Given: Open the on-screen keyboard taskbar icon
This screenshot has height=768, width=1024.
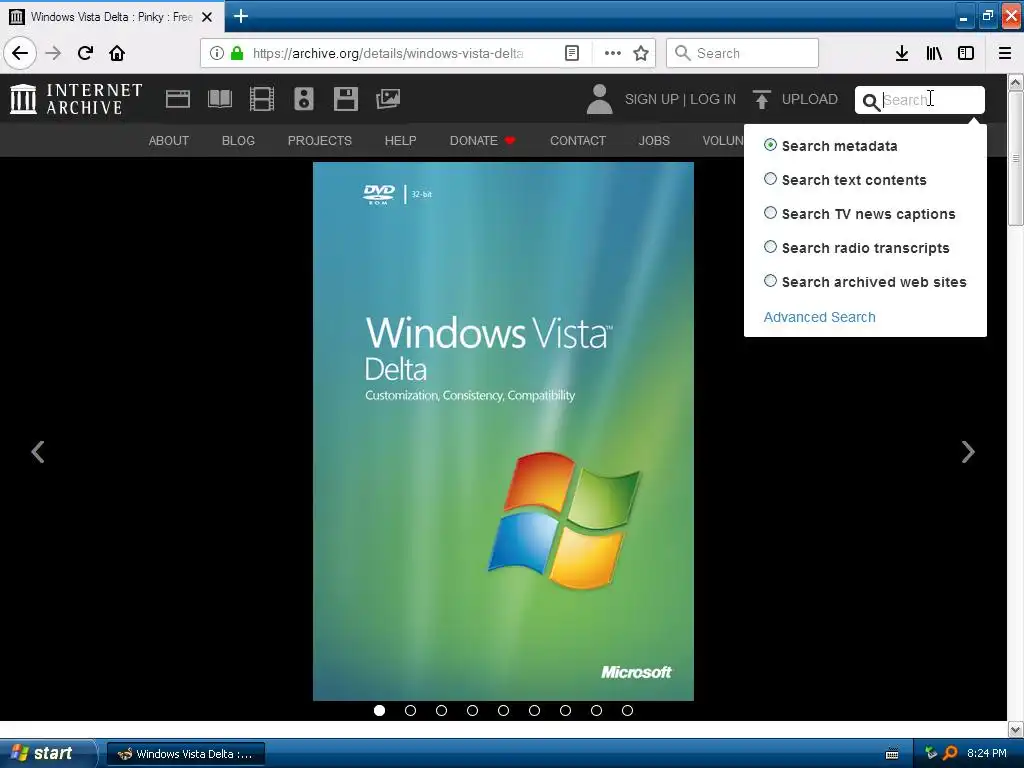Looking at the screenshot, I should [892, 754].
